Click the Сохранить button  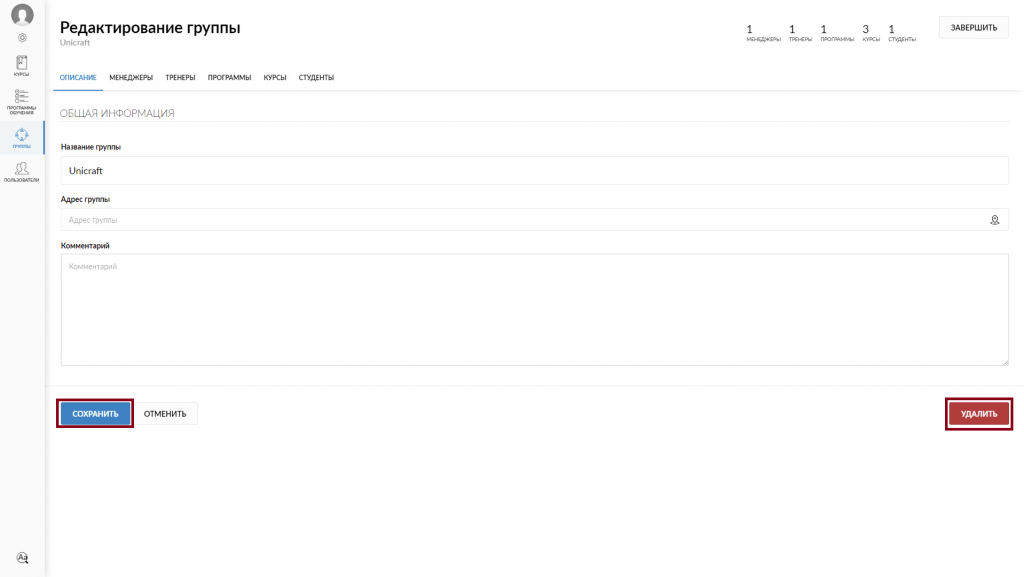tap(95, 414)
